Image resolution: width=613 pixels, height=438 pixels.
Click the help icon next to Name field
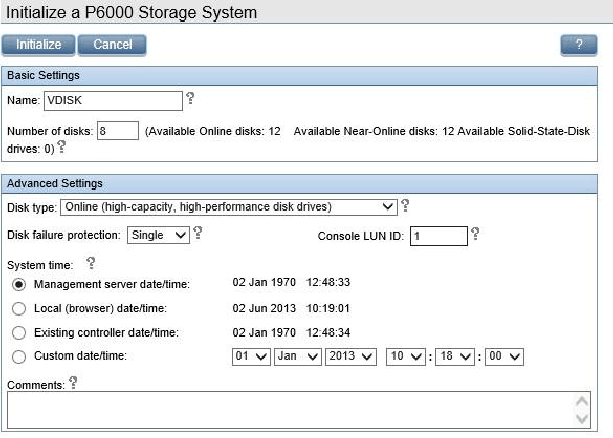pyautogui.click(x=190, y=98)
